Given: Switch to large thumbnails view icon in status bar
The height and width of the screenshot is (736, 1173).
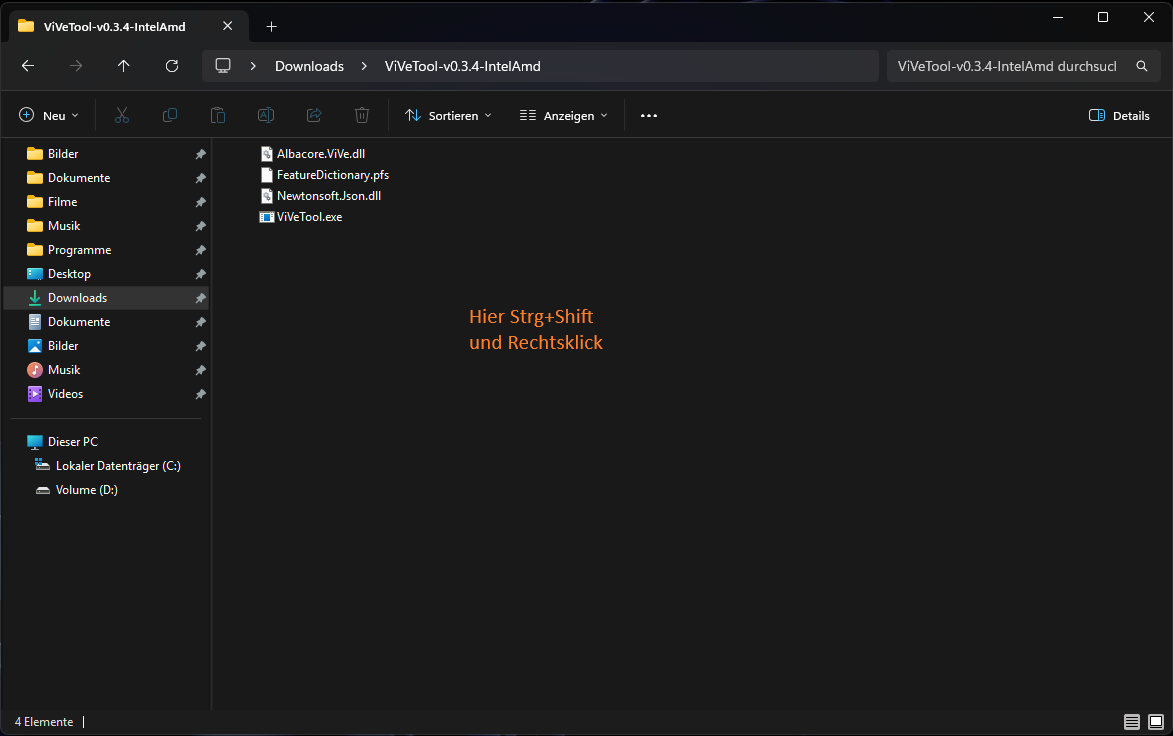Looking at the screenshot, I should 1156,722.
